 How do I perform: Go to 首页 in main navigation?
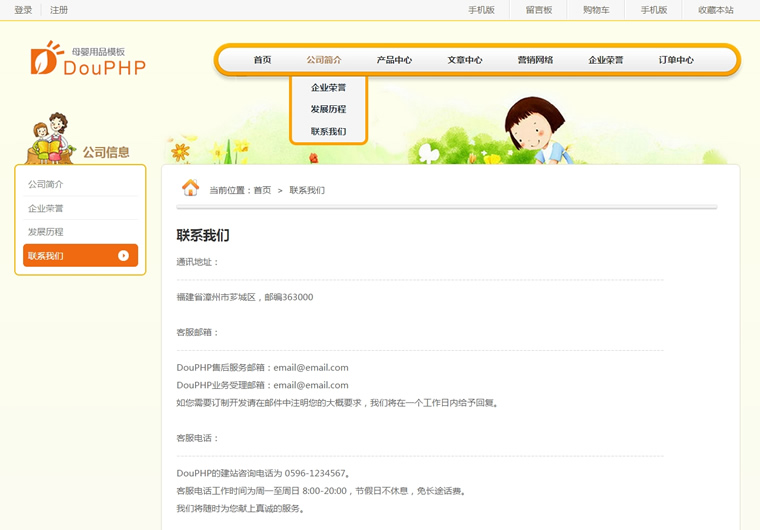click(x=262, y=60)
